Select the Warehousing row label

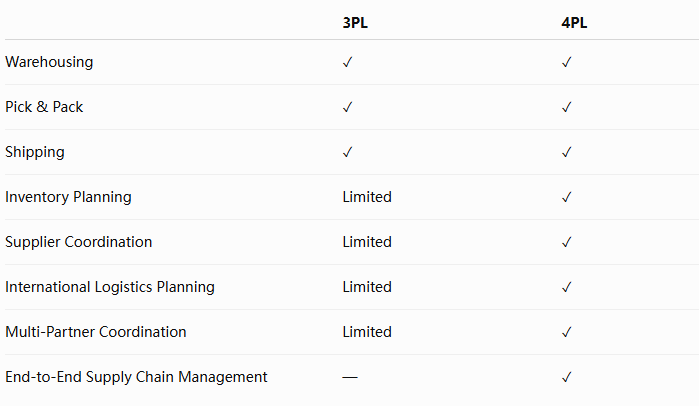point(49,62)
